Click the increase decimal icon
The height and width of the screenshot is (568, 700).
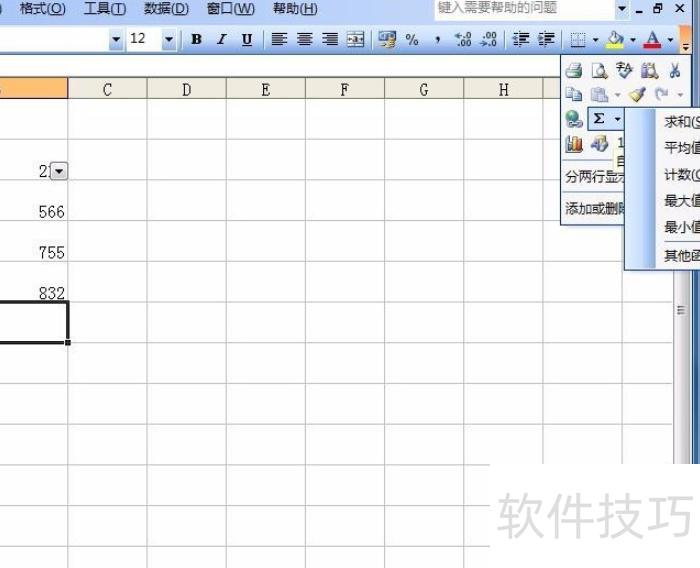[x=463, y=40]
